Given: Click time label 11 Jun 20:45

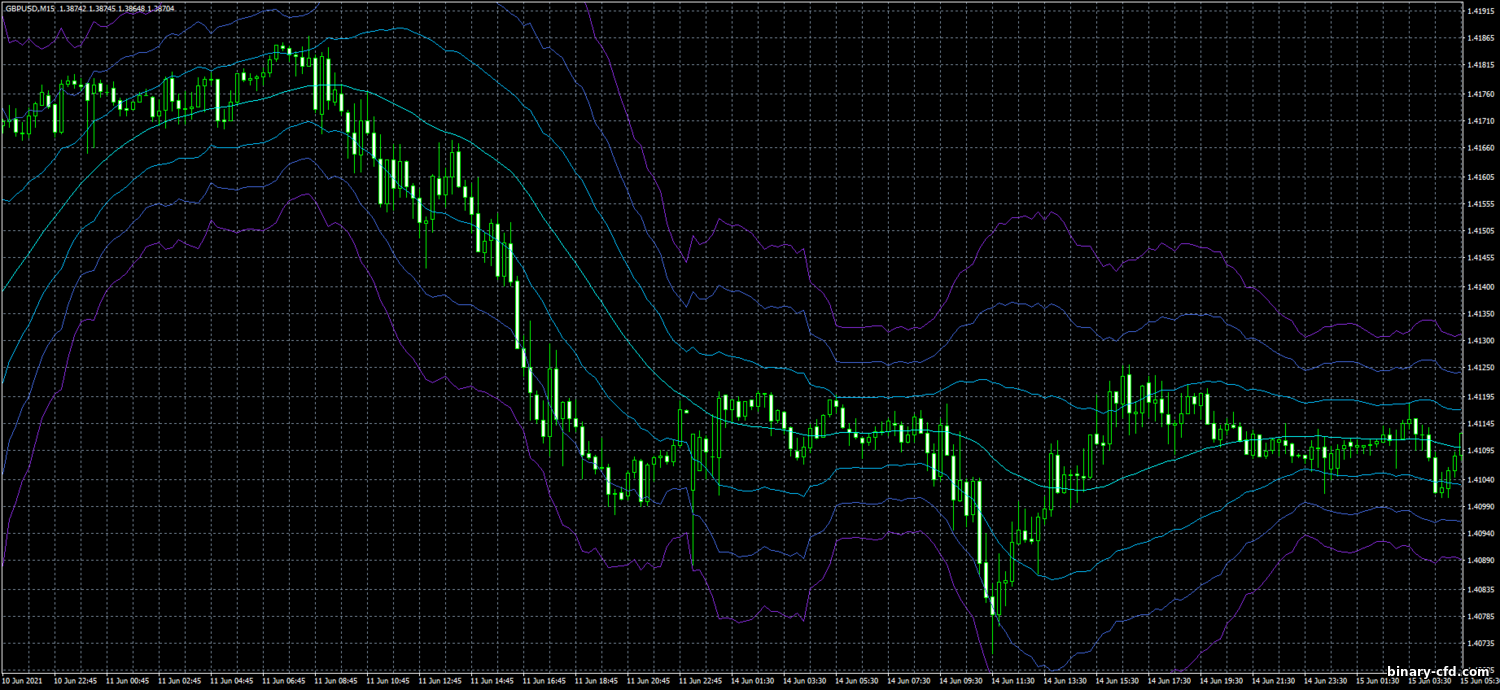Looking at the screenshot, I should point(648,680).
